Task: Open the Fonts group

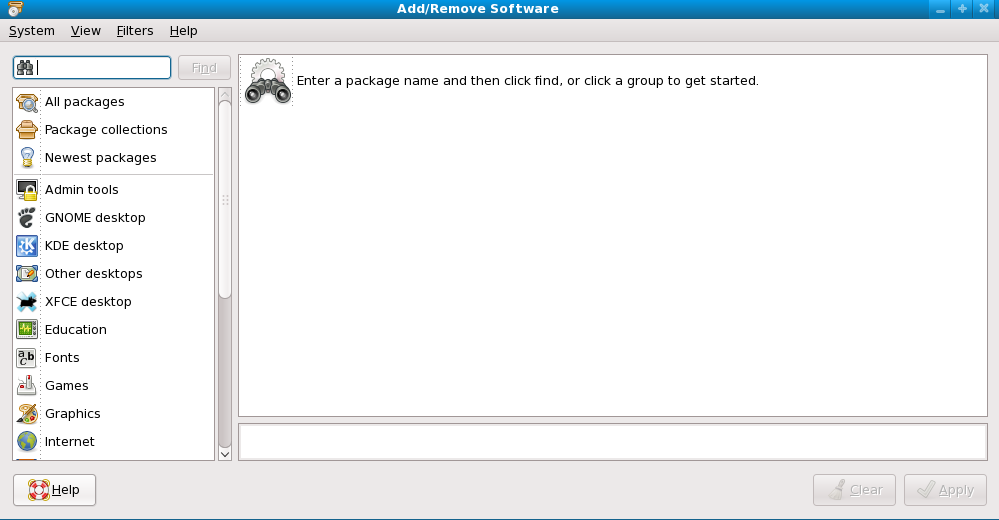Action: 113,358
